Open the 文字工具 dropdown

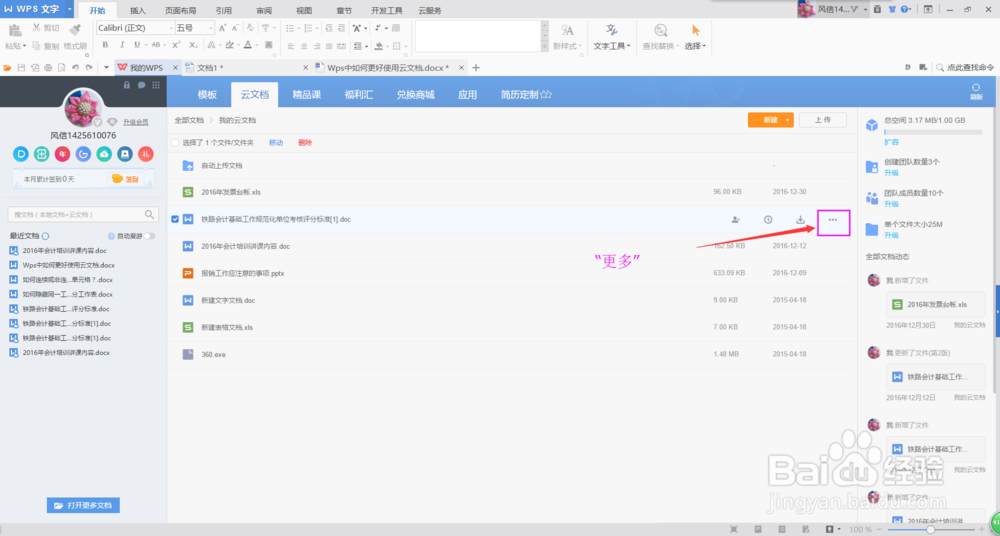(612, 46)
